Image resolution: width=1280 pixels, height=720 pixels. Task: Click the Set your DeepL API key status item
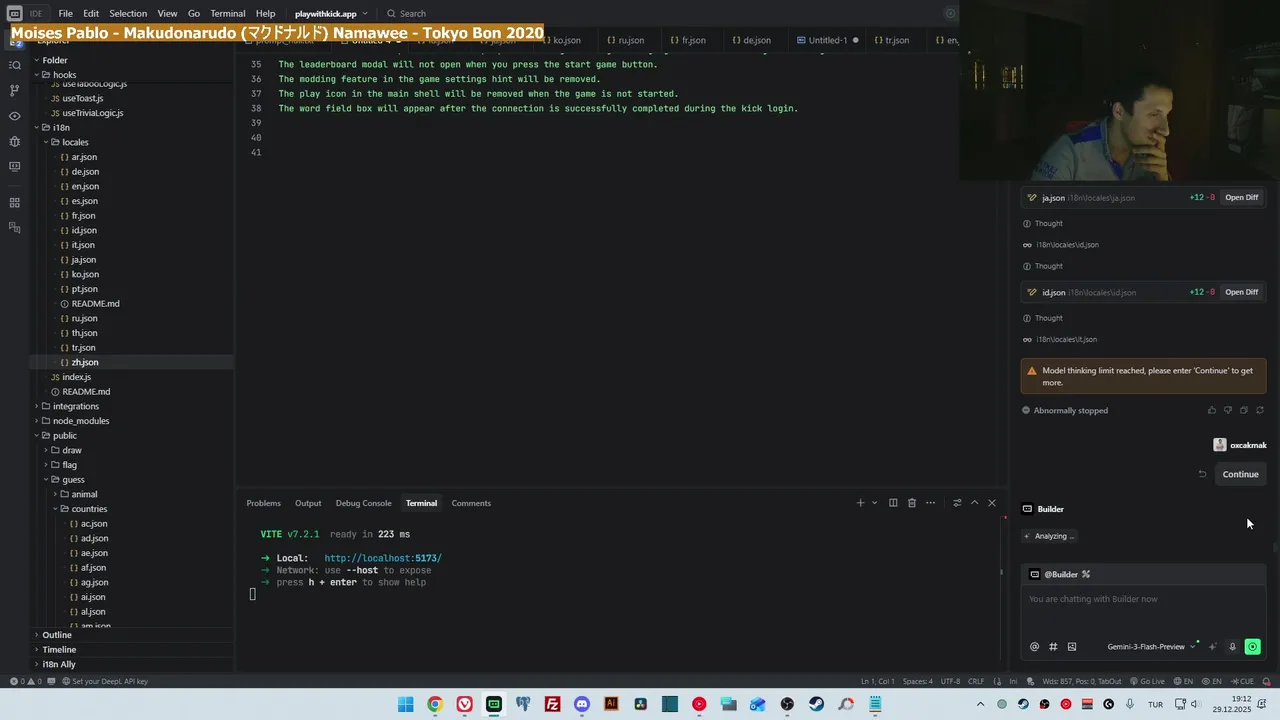point(105,682)
